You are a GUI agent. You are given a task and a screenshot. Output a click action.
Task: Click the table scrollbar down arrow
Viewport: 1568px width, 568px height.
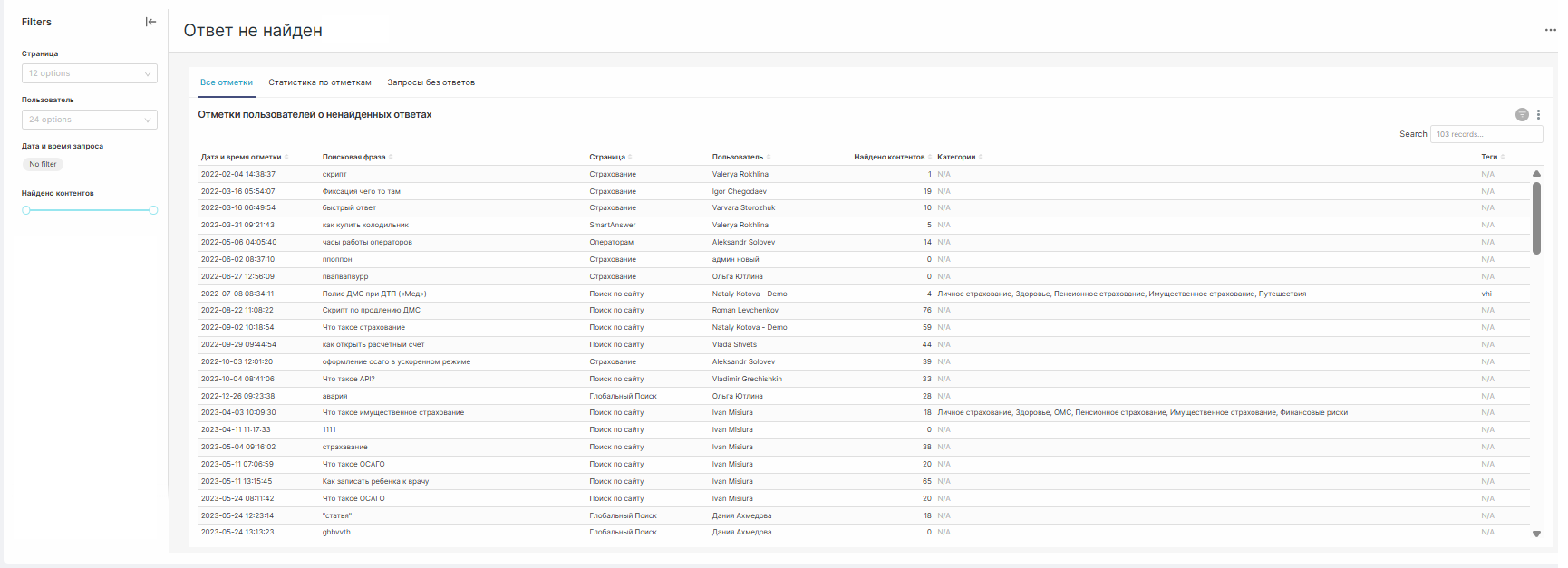pyautogui.click(x=1536, y=534)
